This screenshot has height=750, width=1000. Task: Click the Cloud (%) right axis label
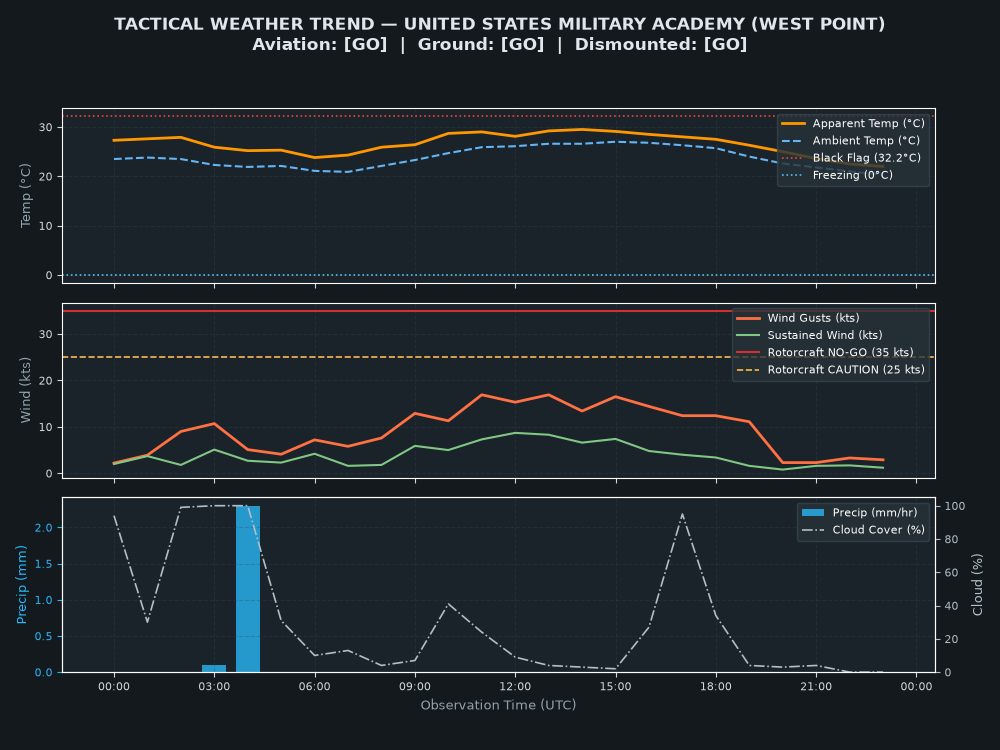[977, 585]
